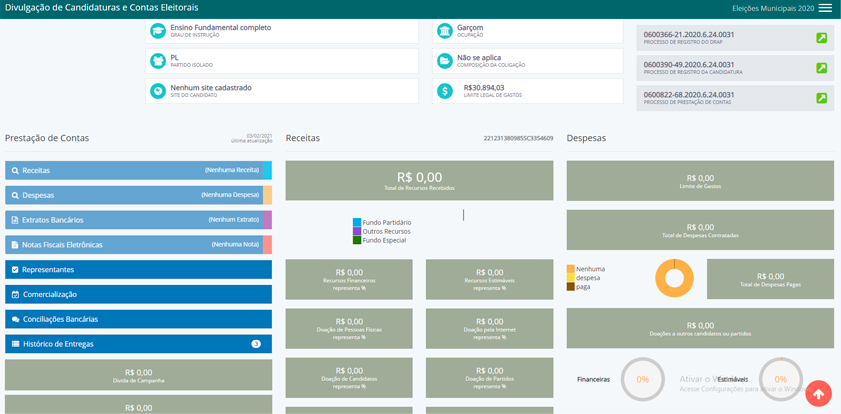Click the party PL shirt icon
The height and width of the screenshot is (414, 841).
click(157, 61)
